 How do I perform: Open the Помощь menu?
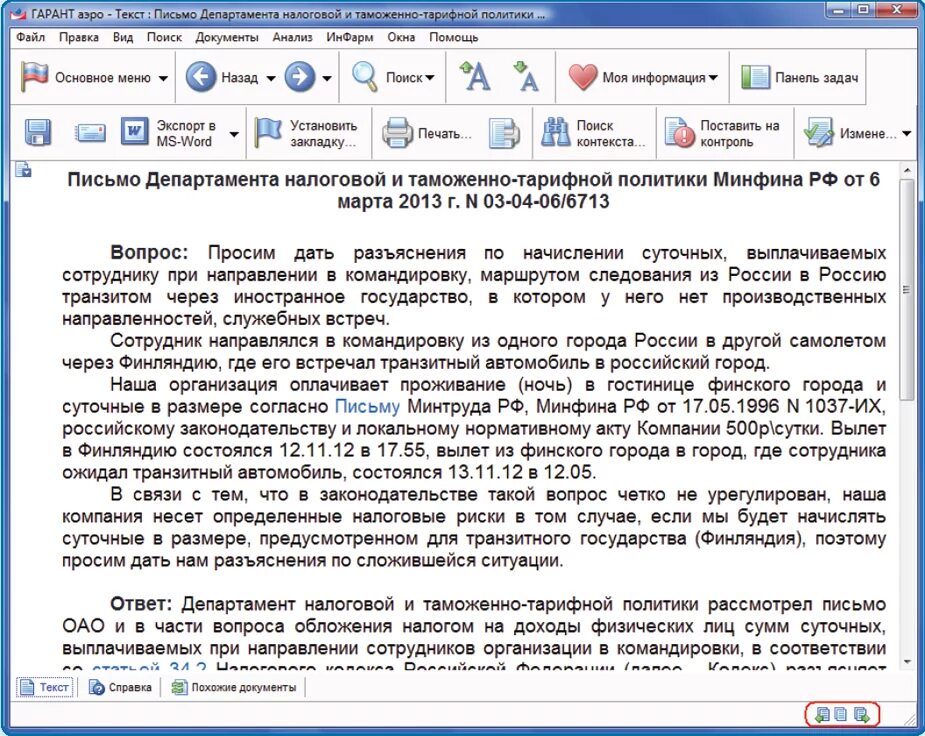coord(453,37)
